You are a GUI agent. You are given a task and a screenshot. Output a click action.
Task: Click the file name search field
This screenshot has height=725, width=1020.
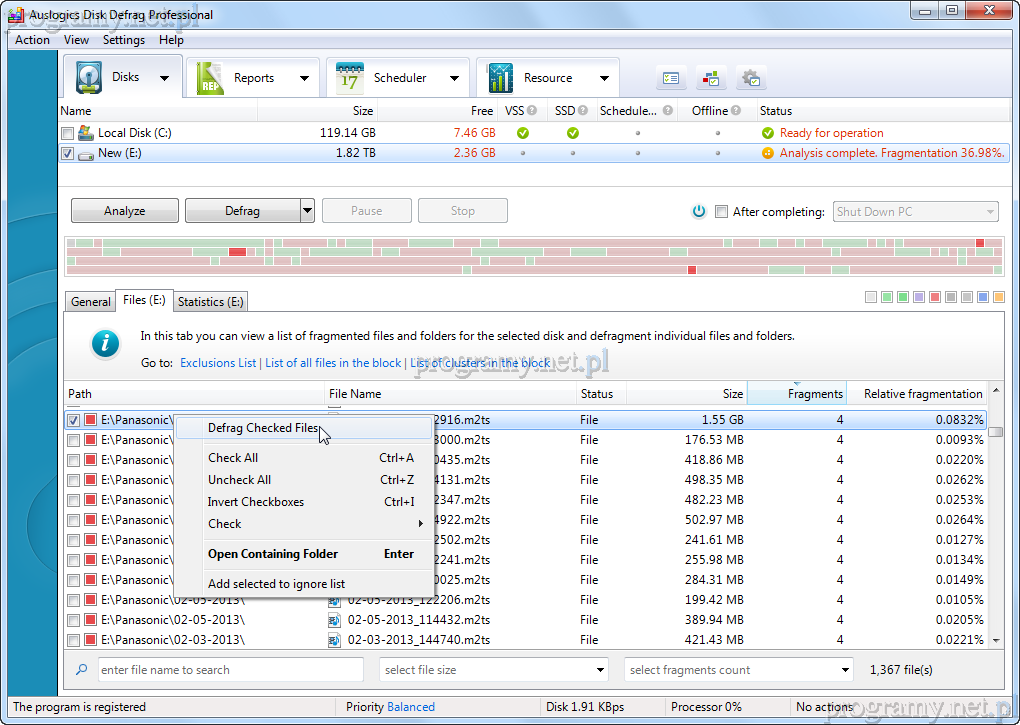(x=230, y=670)
